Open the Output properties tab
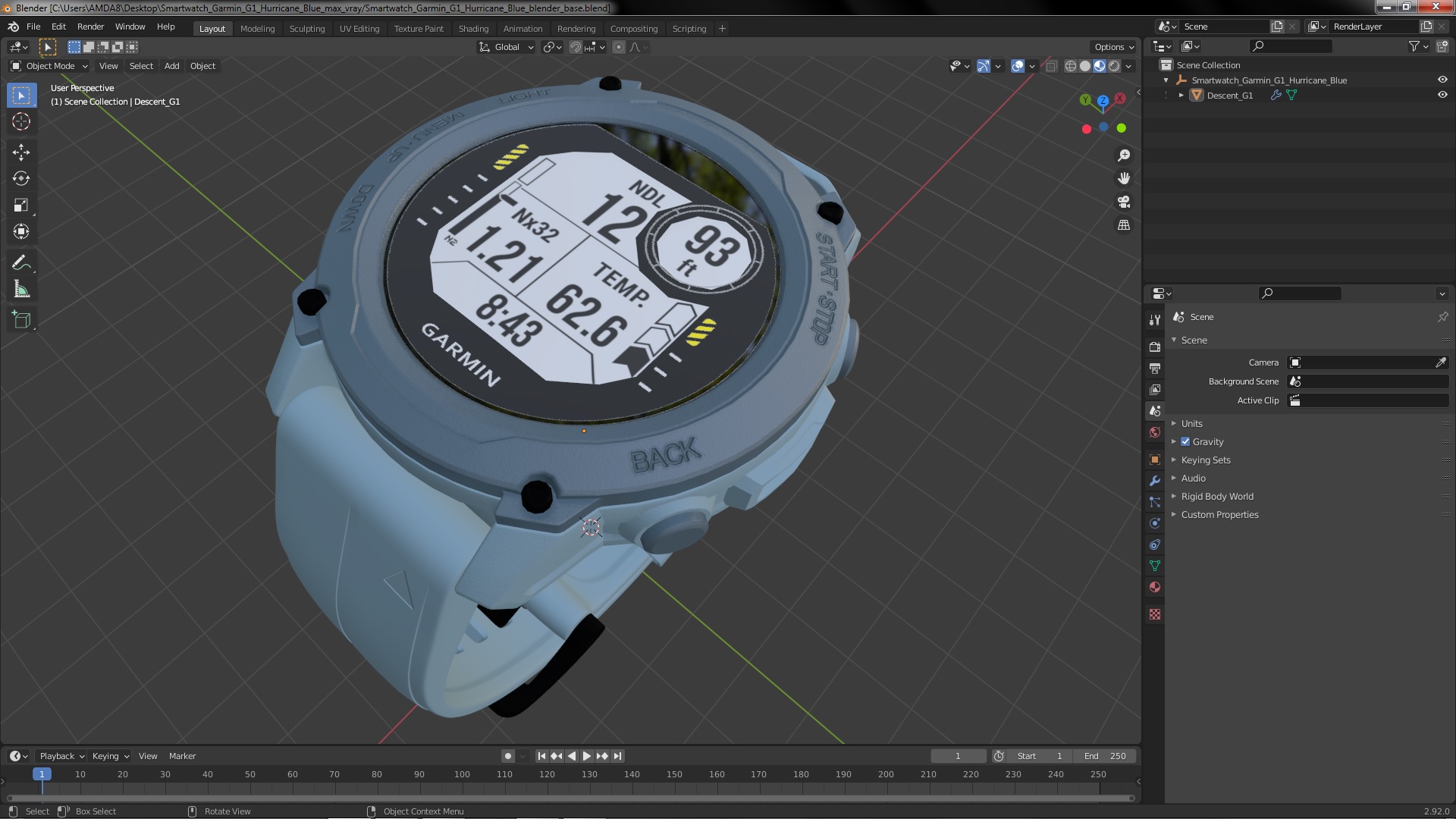The width and height of the screenshot is (1456, 819). (x=1155, y=368)
